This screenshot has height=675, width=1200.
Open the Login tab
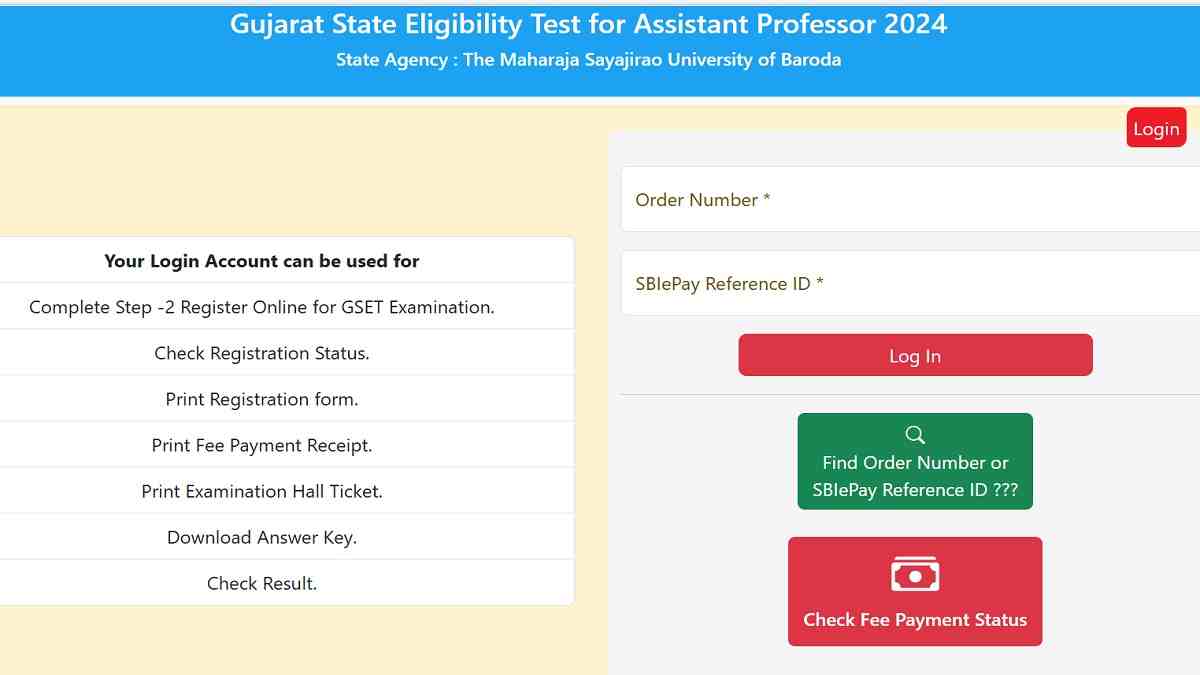[1156, 128]
